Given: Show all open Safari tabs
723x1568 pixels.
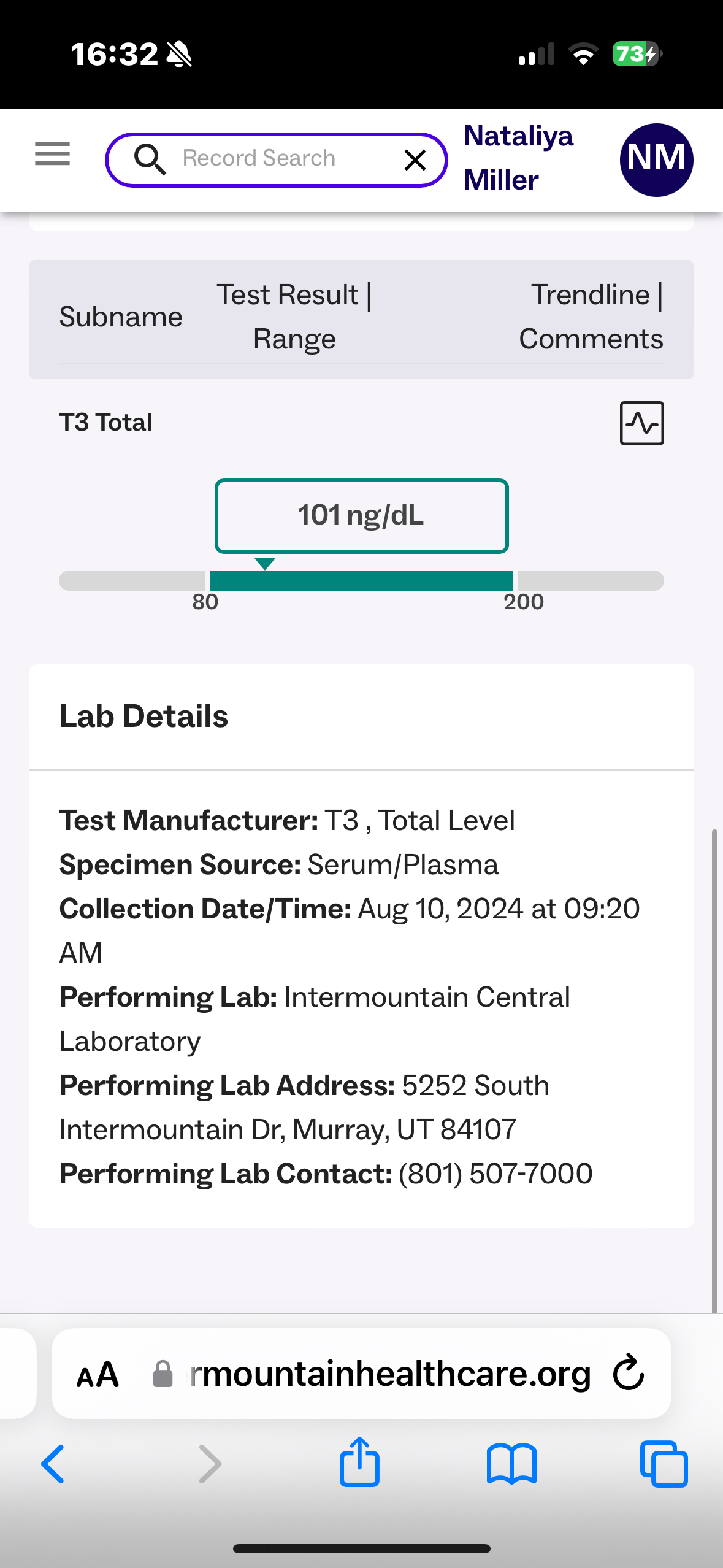Looking at the screenshot, I should (x=664, y=1464).
